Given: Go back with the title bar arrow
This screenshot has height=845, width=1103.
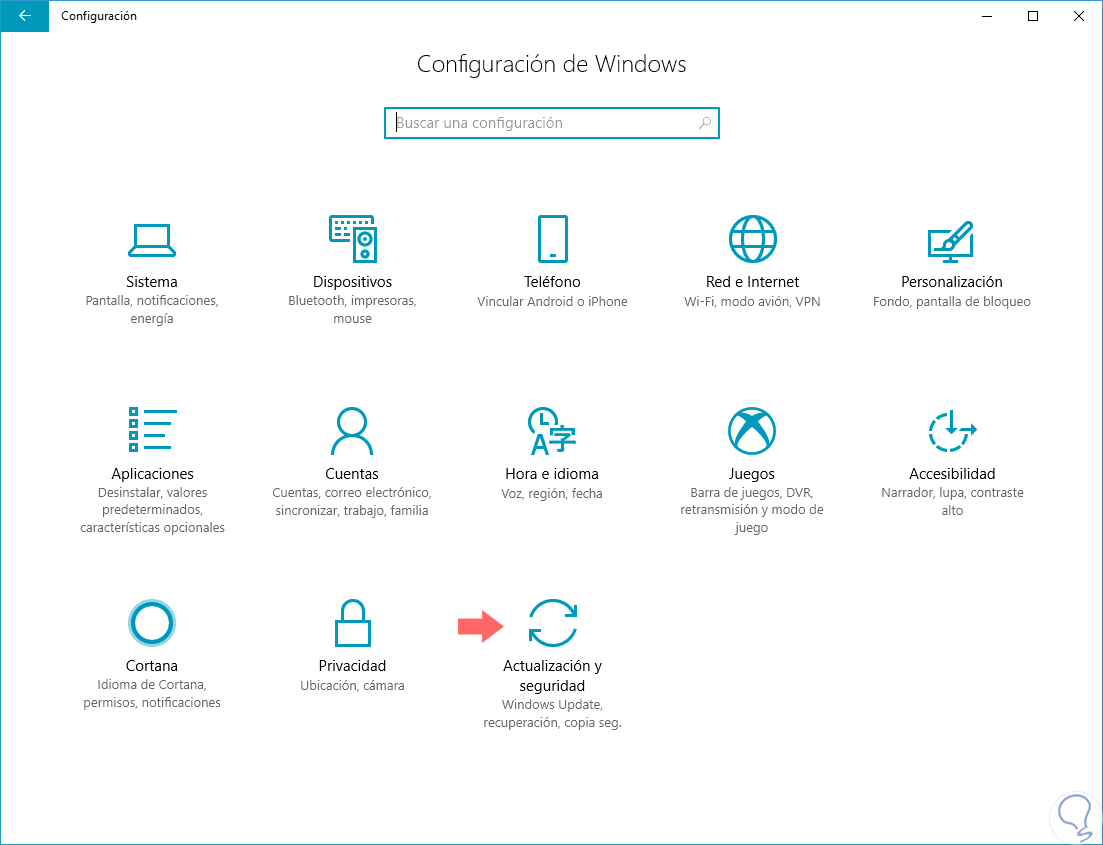Looking at the screenshot, I should click(25, 15).
